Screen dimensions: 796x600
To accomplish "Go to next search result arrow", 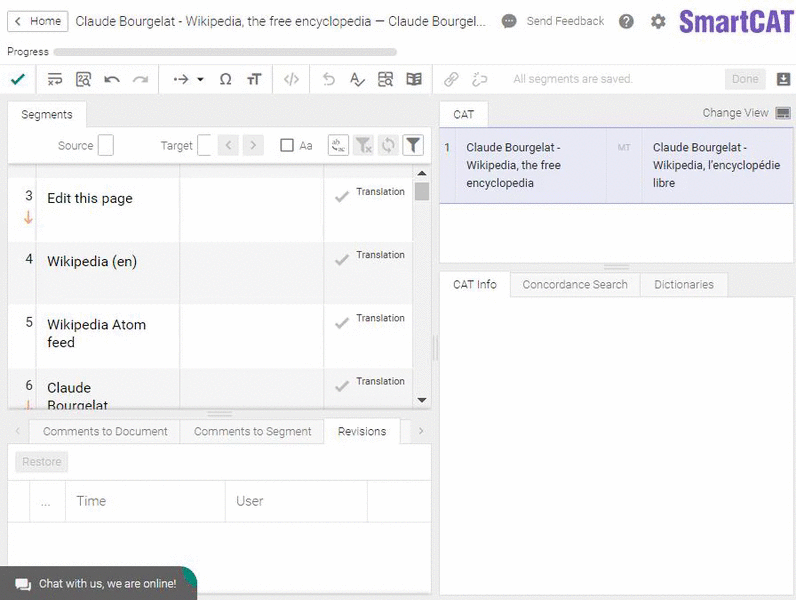I will coord(253,146).
